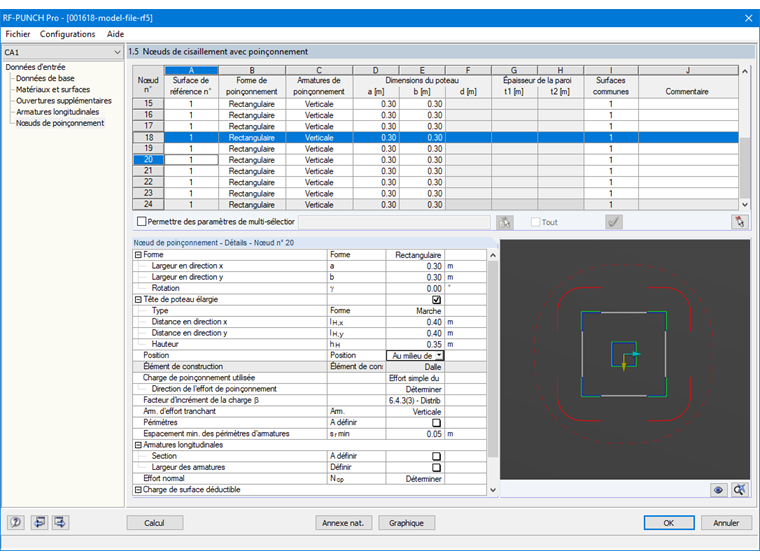Click the 'Effort simple du' load value

[x=415, y=378]
